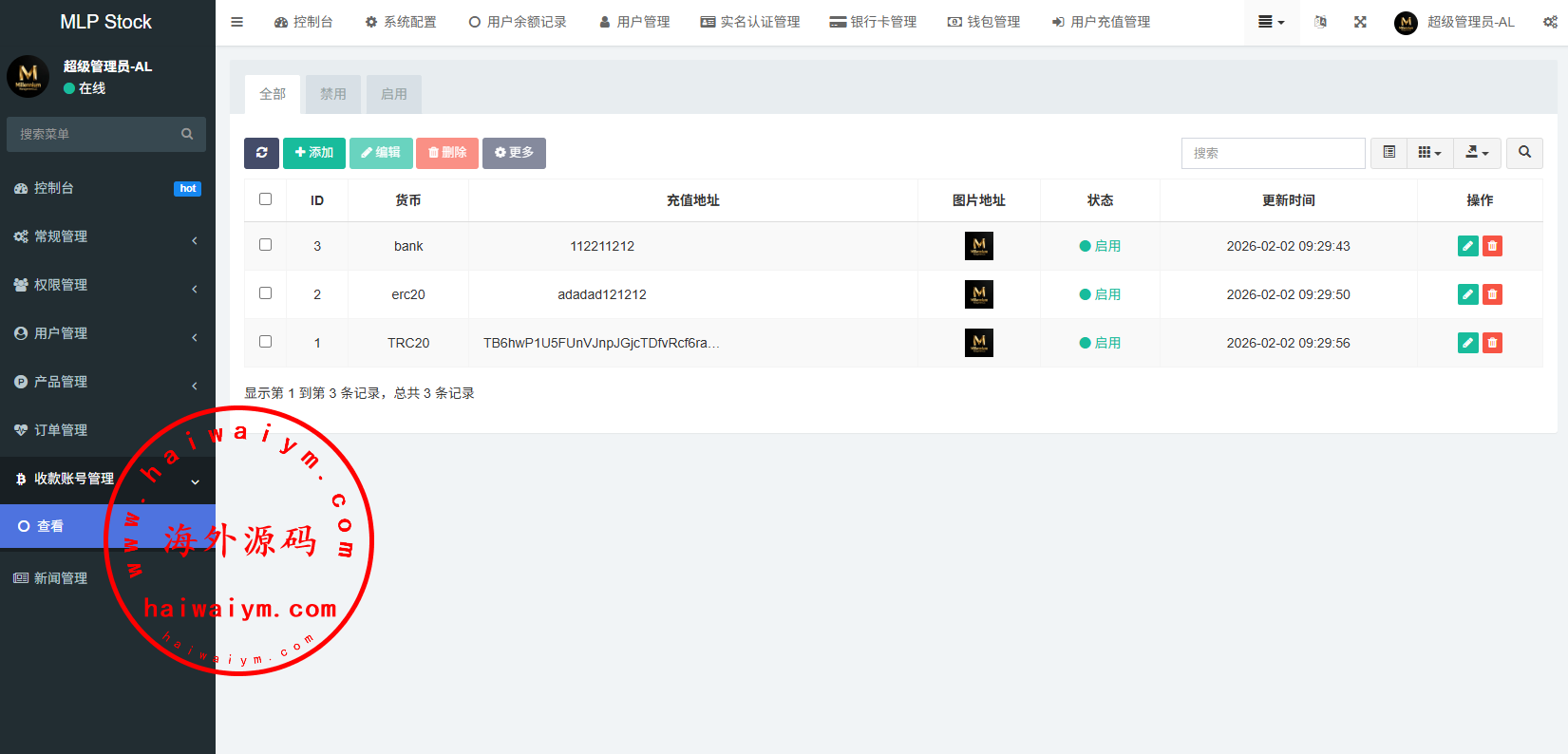This screenshot has width=1568, height=754.
Task: Open the export data dropdown
Action: (1477, 153)
